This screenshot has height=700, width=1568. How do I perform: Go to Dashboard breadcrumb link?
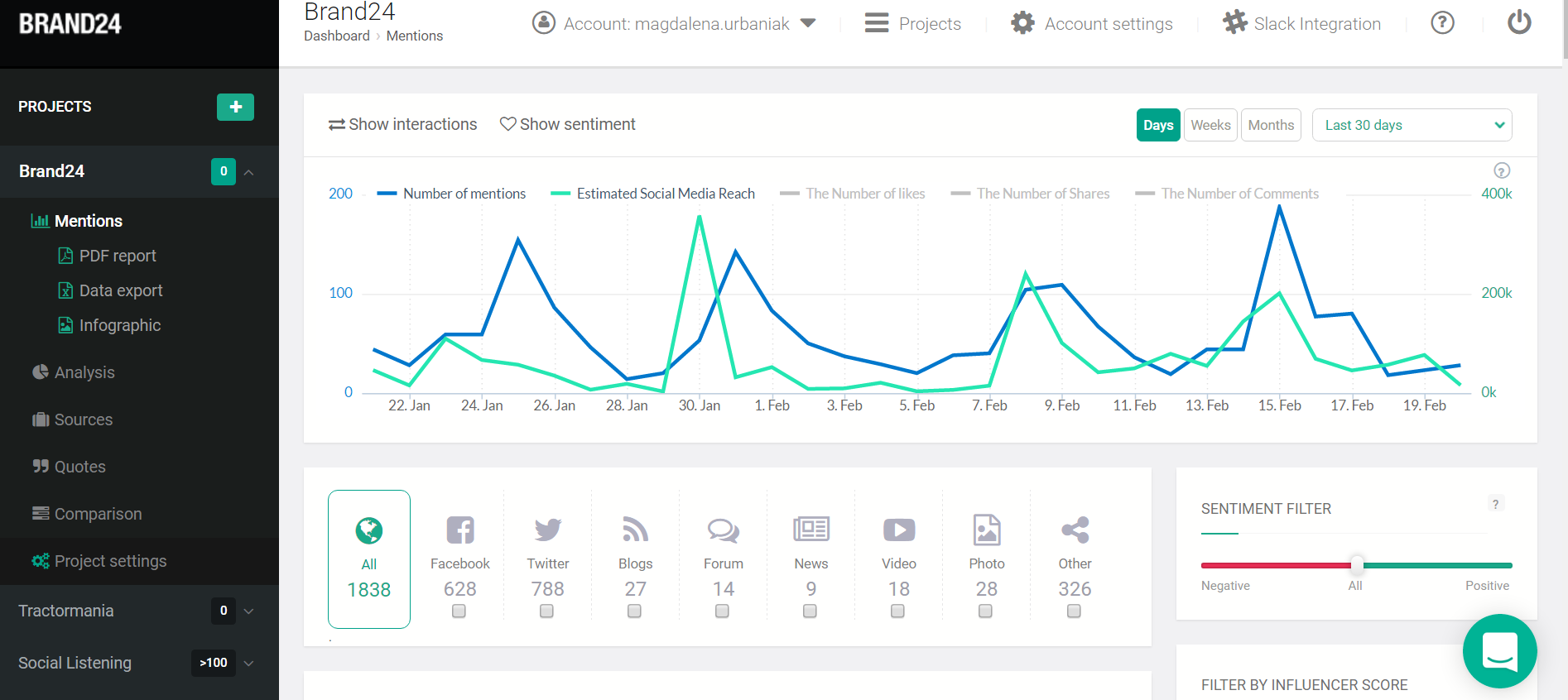(x=337, y=36)
